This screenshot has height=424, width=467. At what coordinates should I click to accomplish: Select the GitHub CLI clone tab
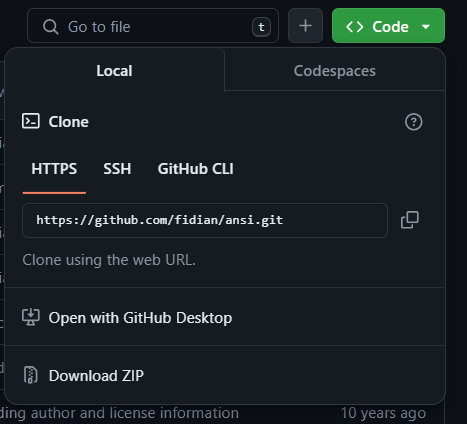[196, 169]
